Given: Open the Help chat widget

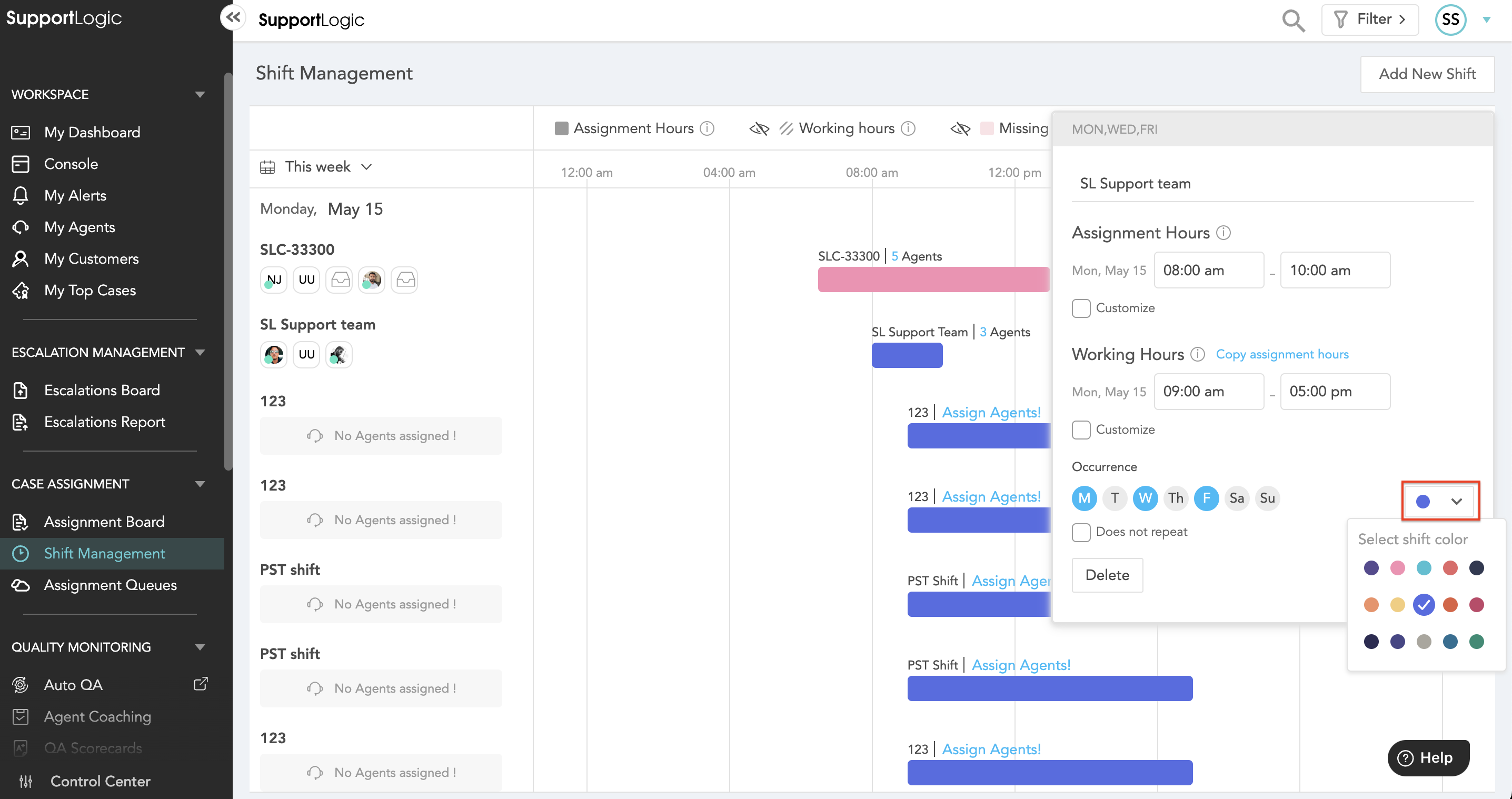Looking at the screenshot, I should coord(1428,757).
